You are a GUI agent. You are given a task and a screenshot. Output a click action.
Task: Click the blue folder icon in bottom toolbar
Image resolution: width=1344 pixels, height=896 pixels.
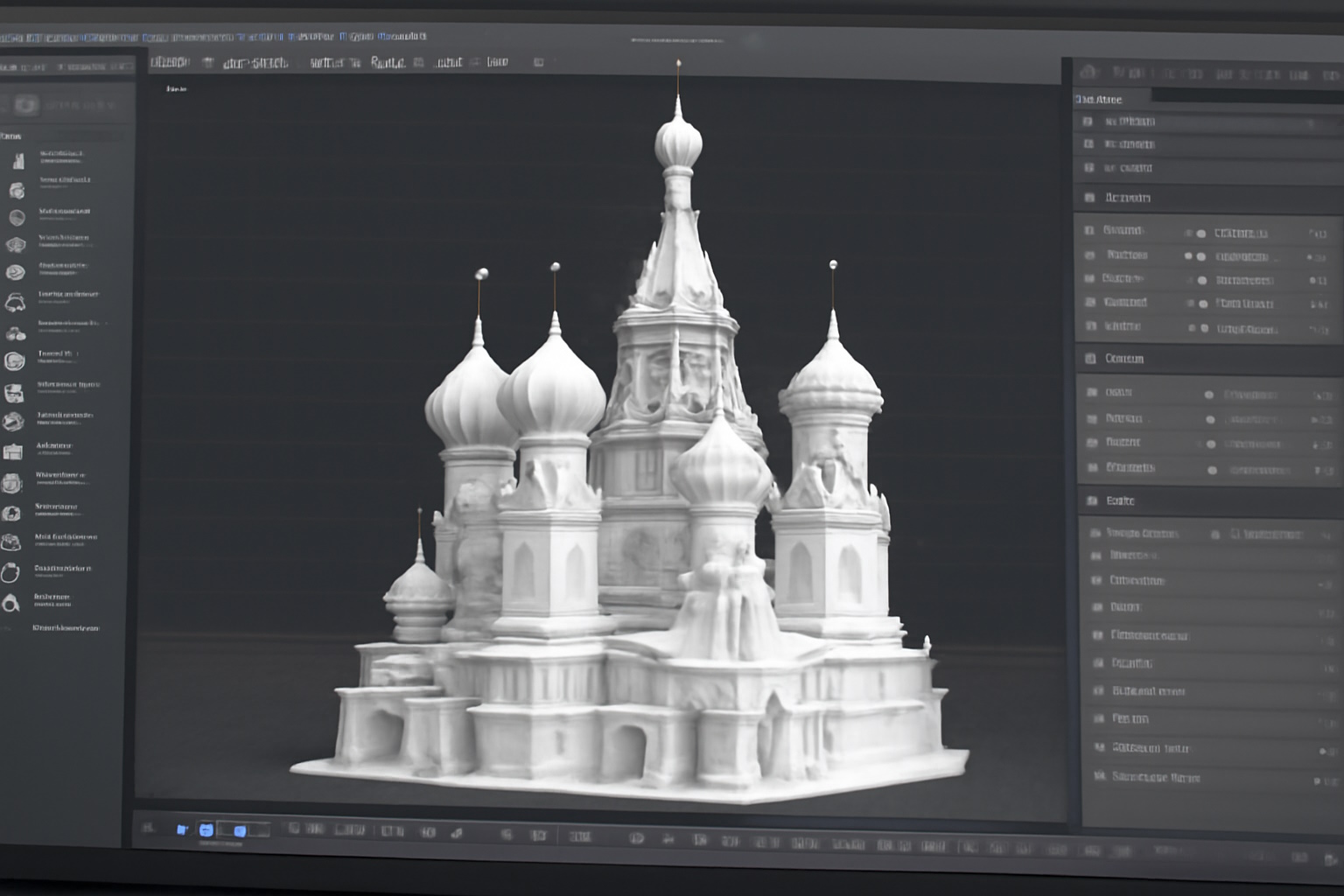(182, 829)
